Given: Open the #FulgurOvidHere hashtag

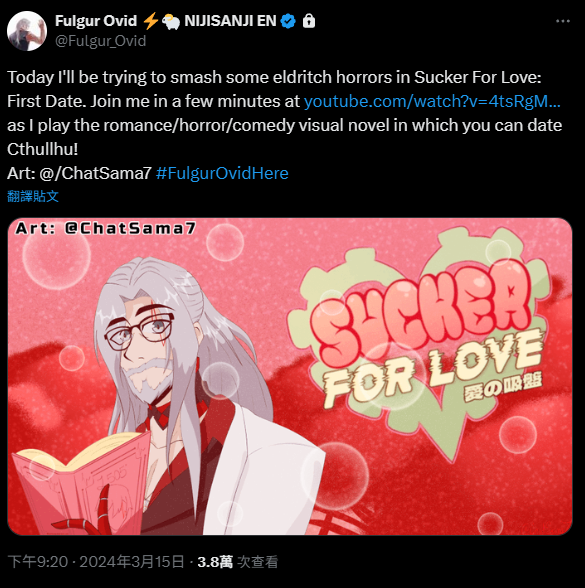Looking at the screenshot, I should pyautogui.click(x=222, y=173).
